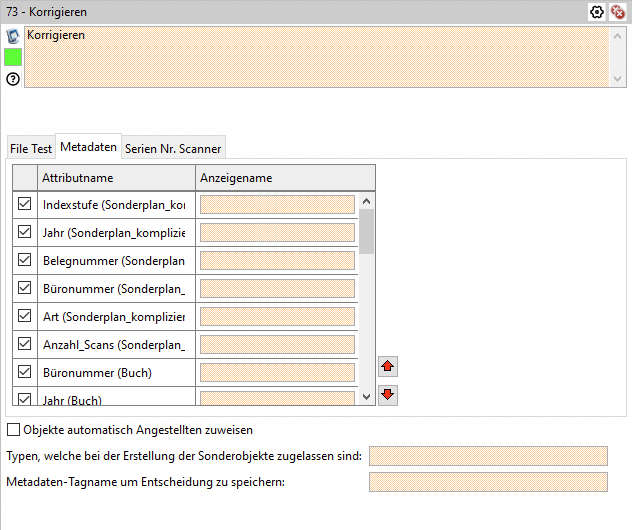
Task: Click the Anzeigename column header
Action: click(284, 178)
